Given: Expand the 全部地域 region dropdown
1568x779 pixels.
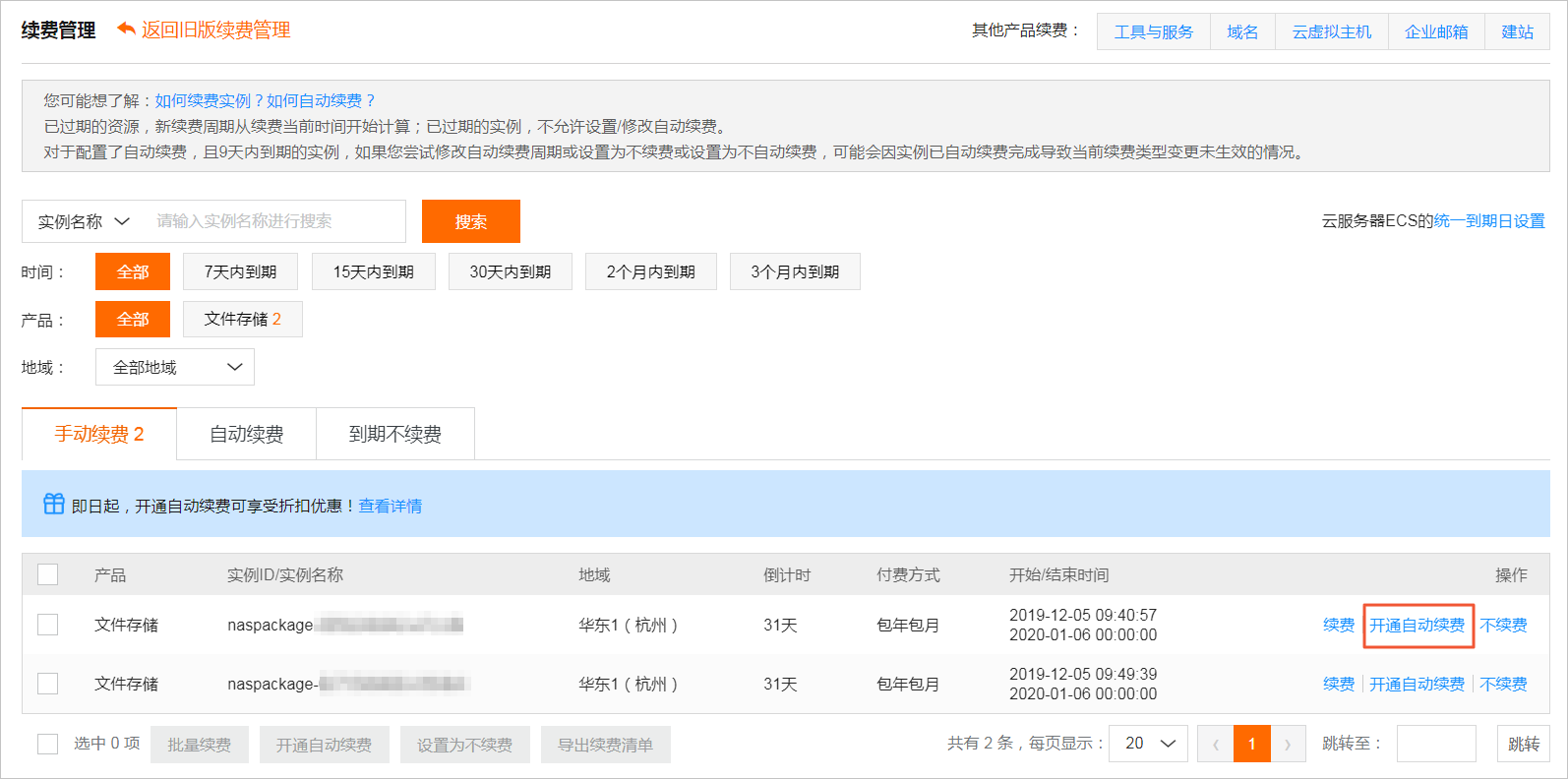Looking at the screenshot, I should 175,367.
